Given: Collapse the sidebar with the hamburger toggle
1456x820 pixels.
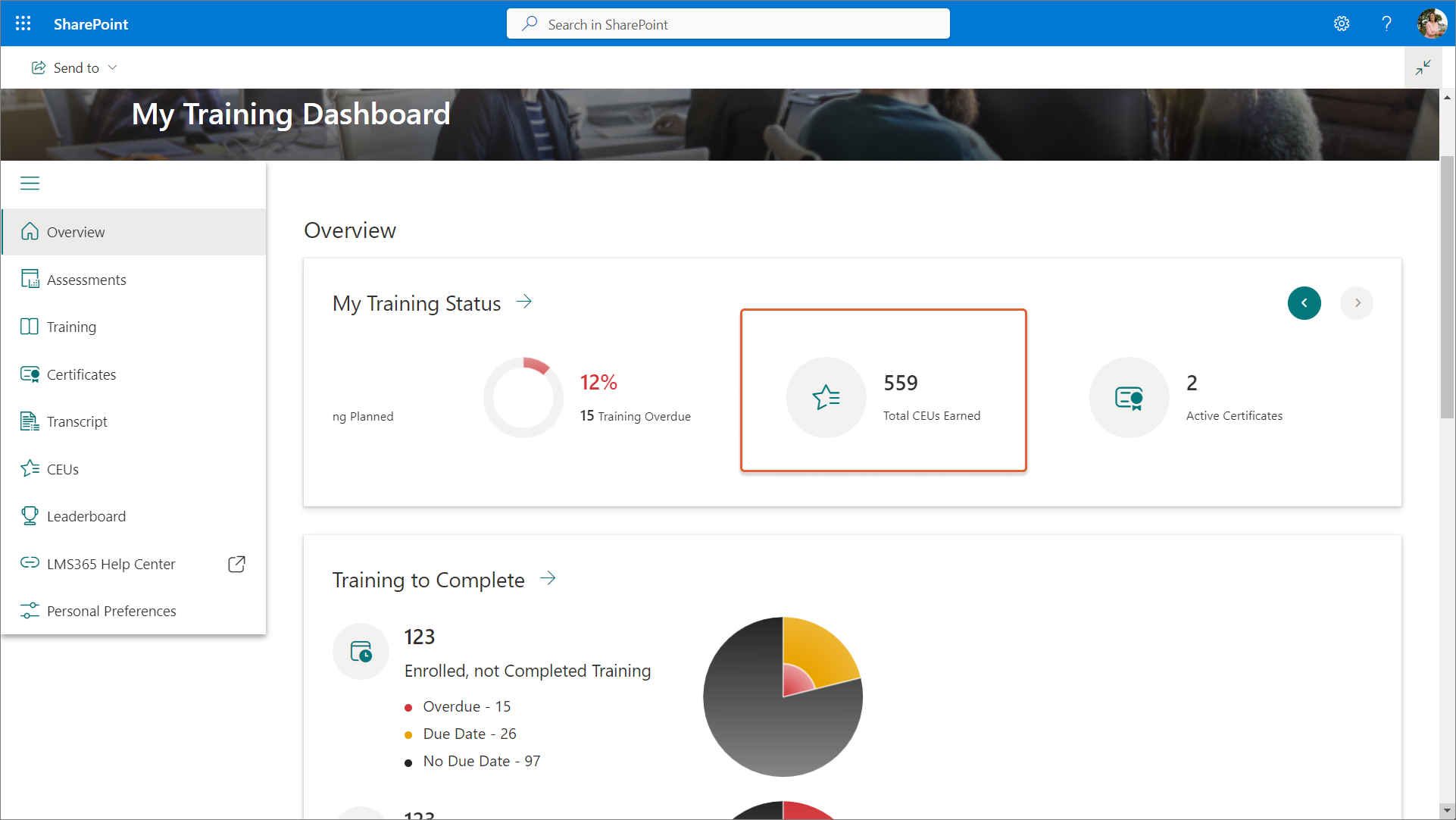Looking at the screenshot, I should pyautogui.click(x=30, y=183).
